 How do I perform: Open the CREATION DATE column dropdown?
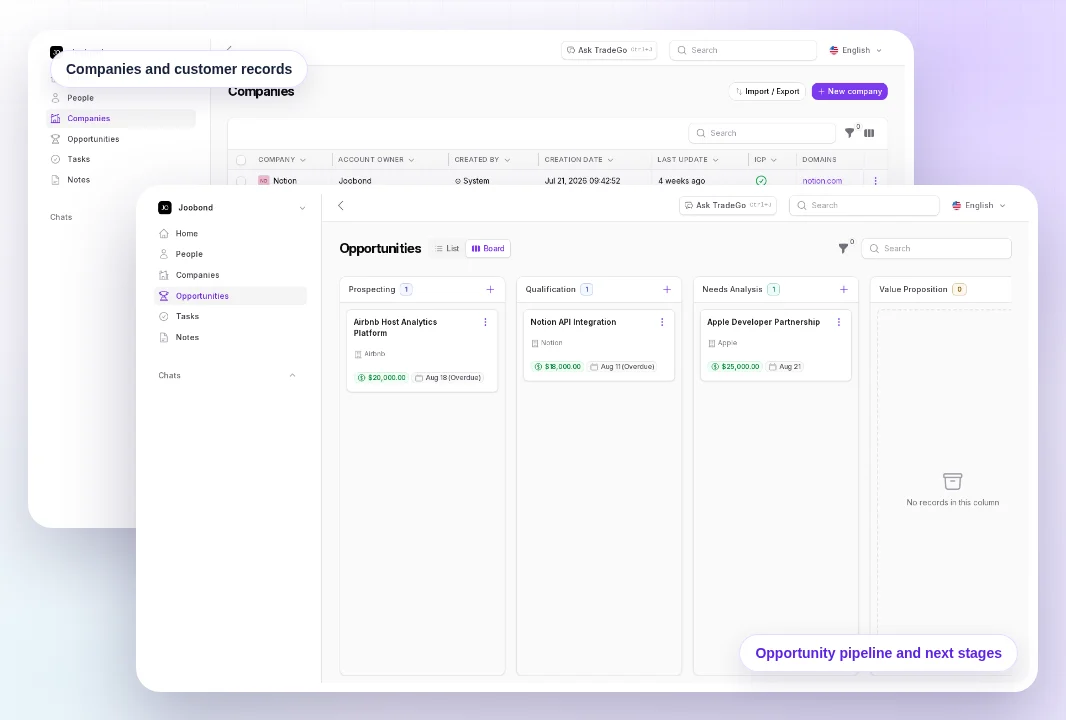tap(611, 160)
